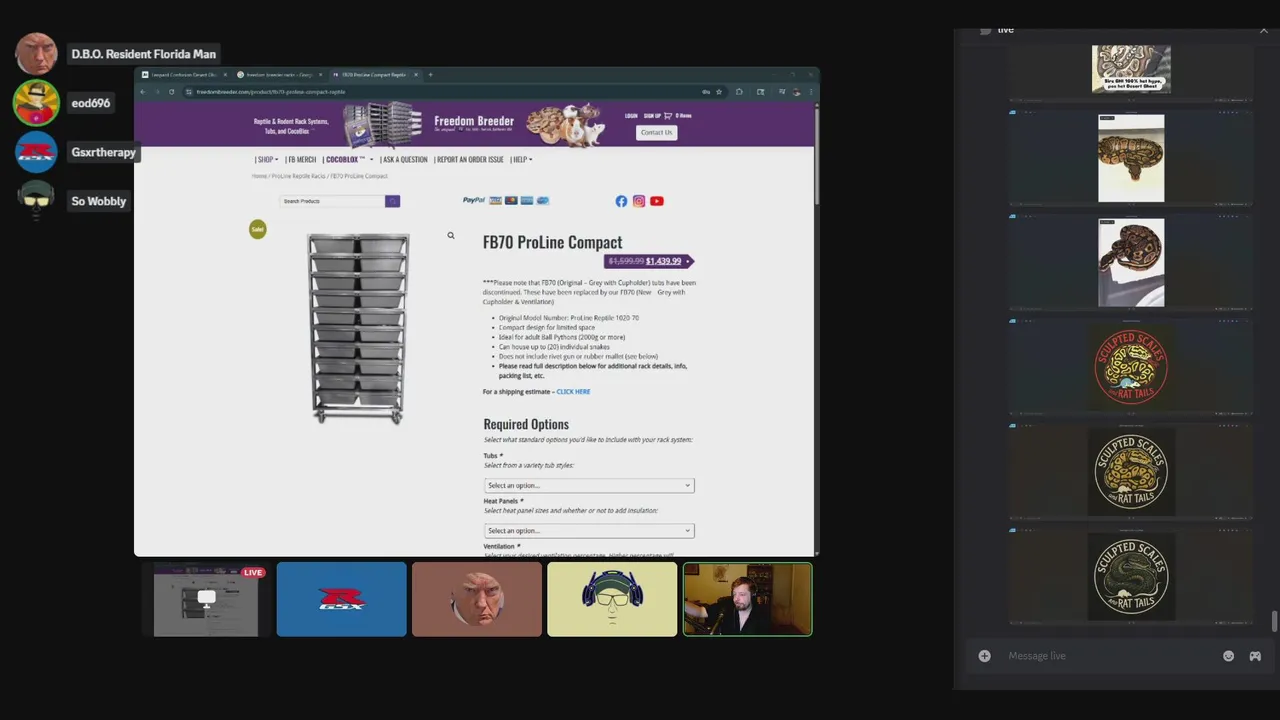Select the LIVE screen share tile
This screenshot has height=720, width=1280.
tap(206, 599)
